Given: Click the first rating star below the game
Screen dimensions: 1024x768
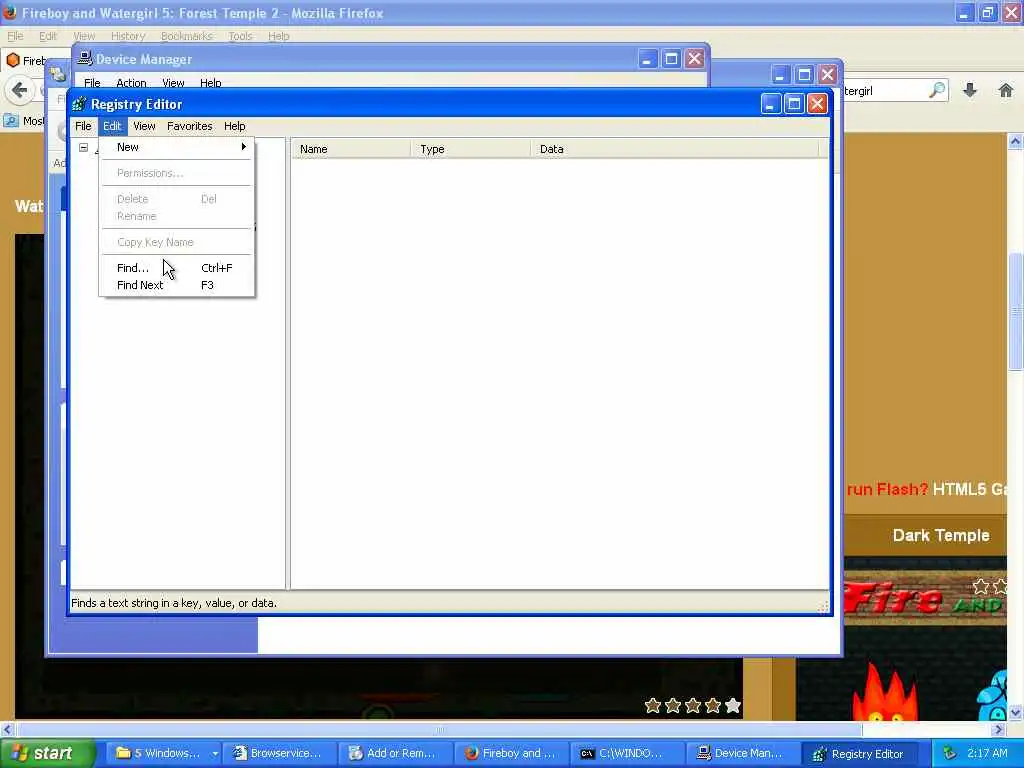Looking at the screenshot, I should (652, 705).
